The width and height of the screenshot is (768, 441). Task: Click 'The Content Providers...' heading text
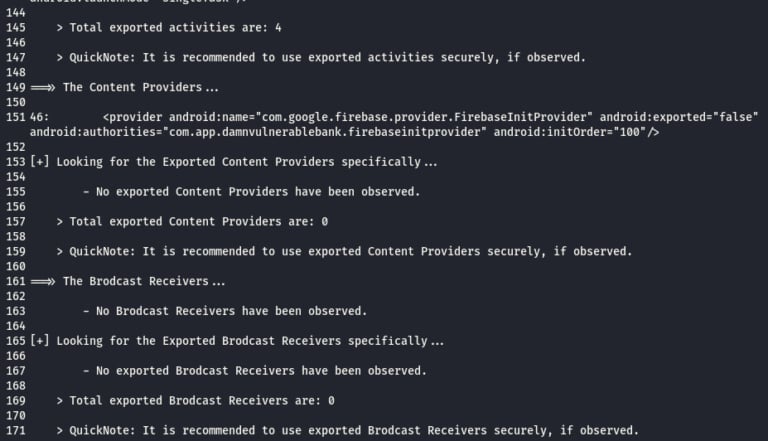(x=141, y=88)
